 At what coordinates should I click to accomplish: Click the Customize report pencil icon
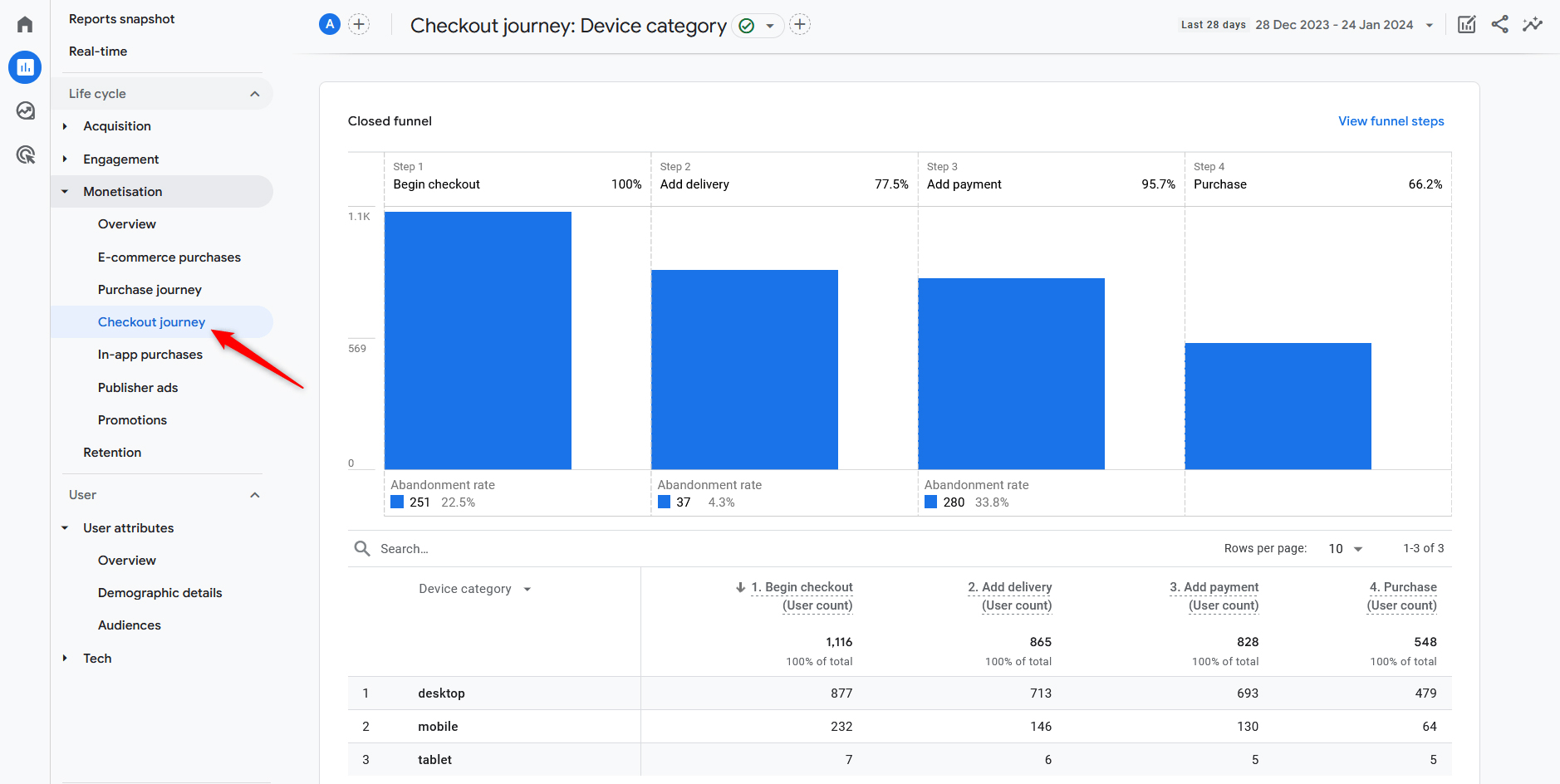pyautogui.click(x=1465, y=24)
